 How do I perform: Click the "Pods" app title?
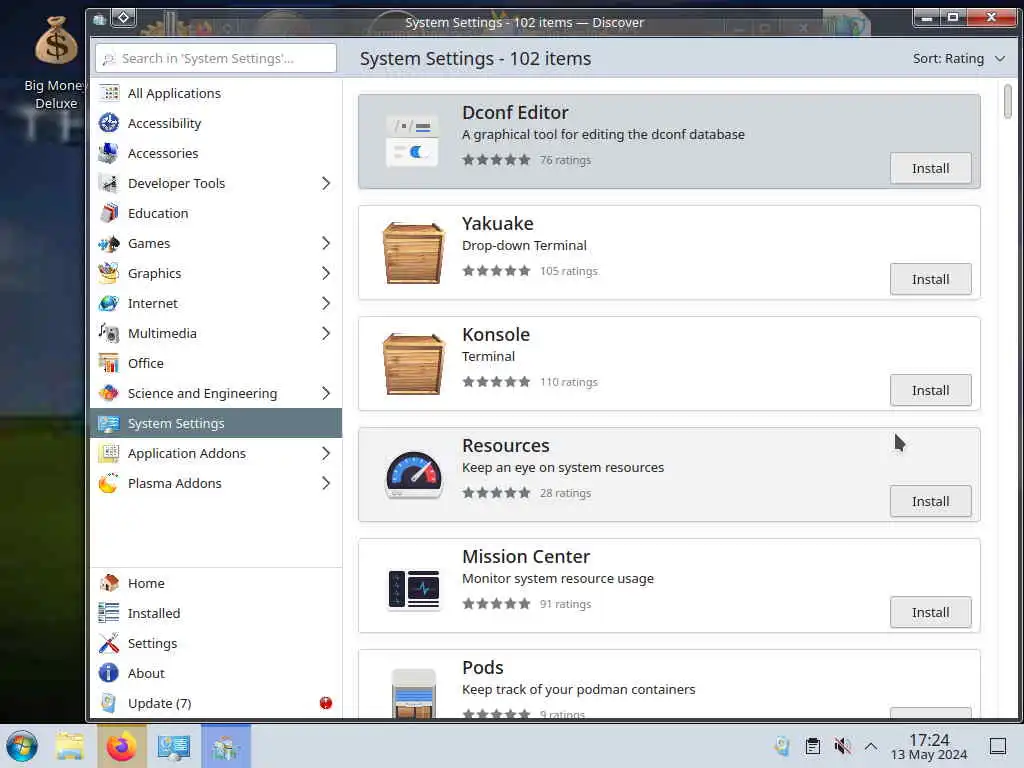(483, 668)
